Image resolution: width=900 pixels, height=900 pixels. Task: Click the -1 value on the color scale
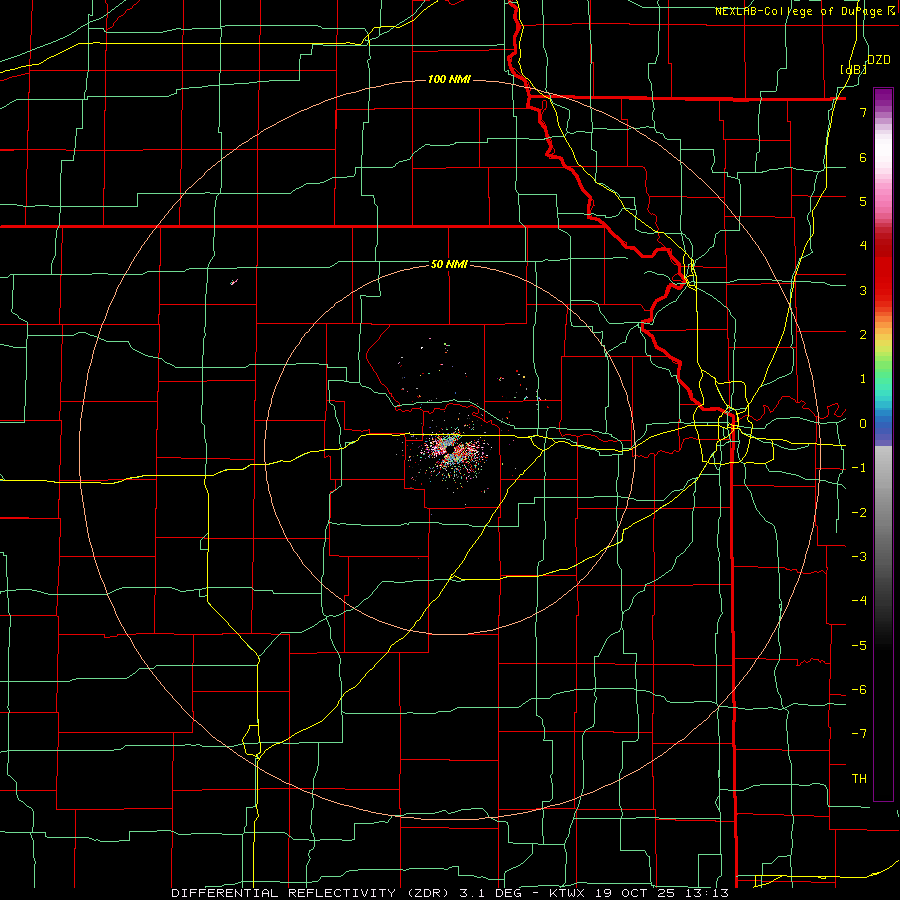859,468
